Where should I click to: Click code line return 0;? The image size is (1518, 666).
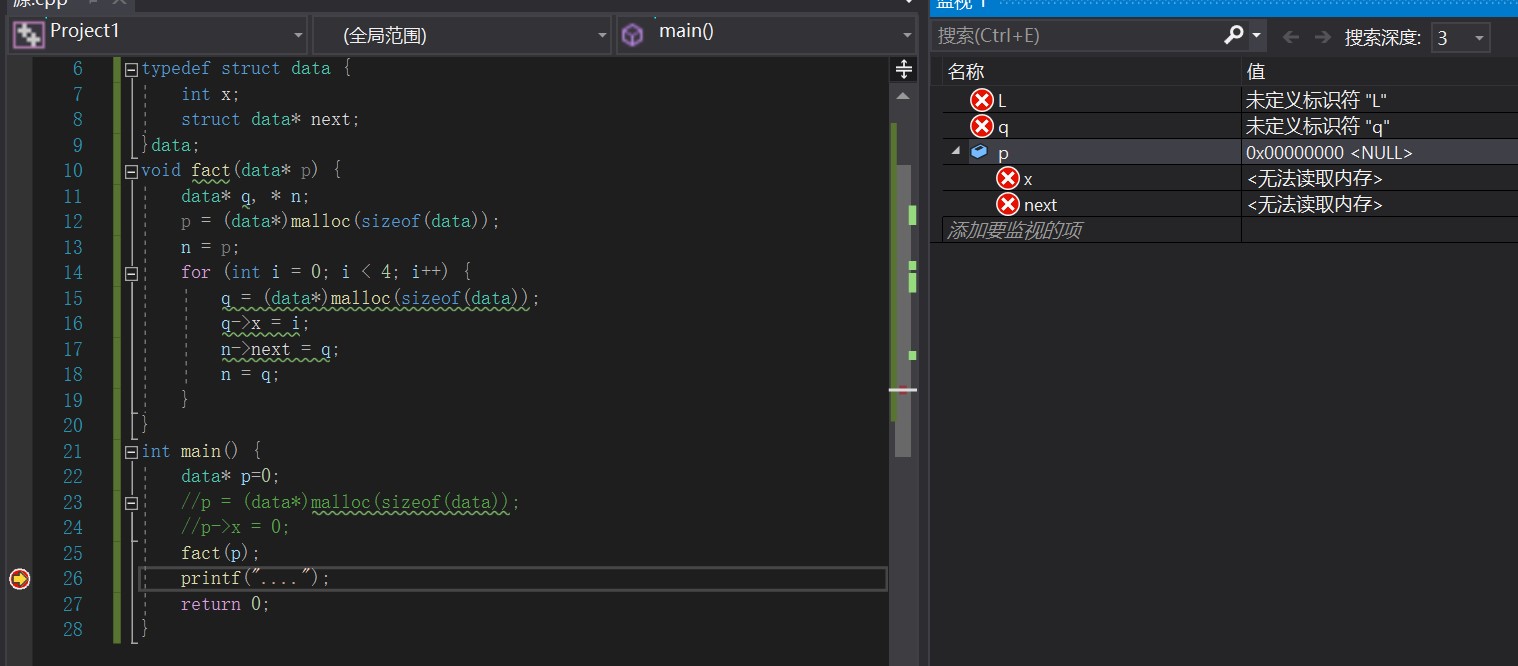(x=225, y=604)
